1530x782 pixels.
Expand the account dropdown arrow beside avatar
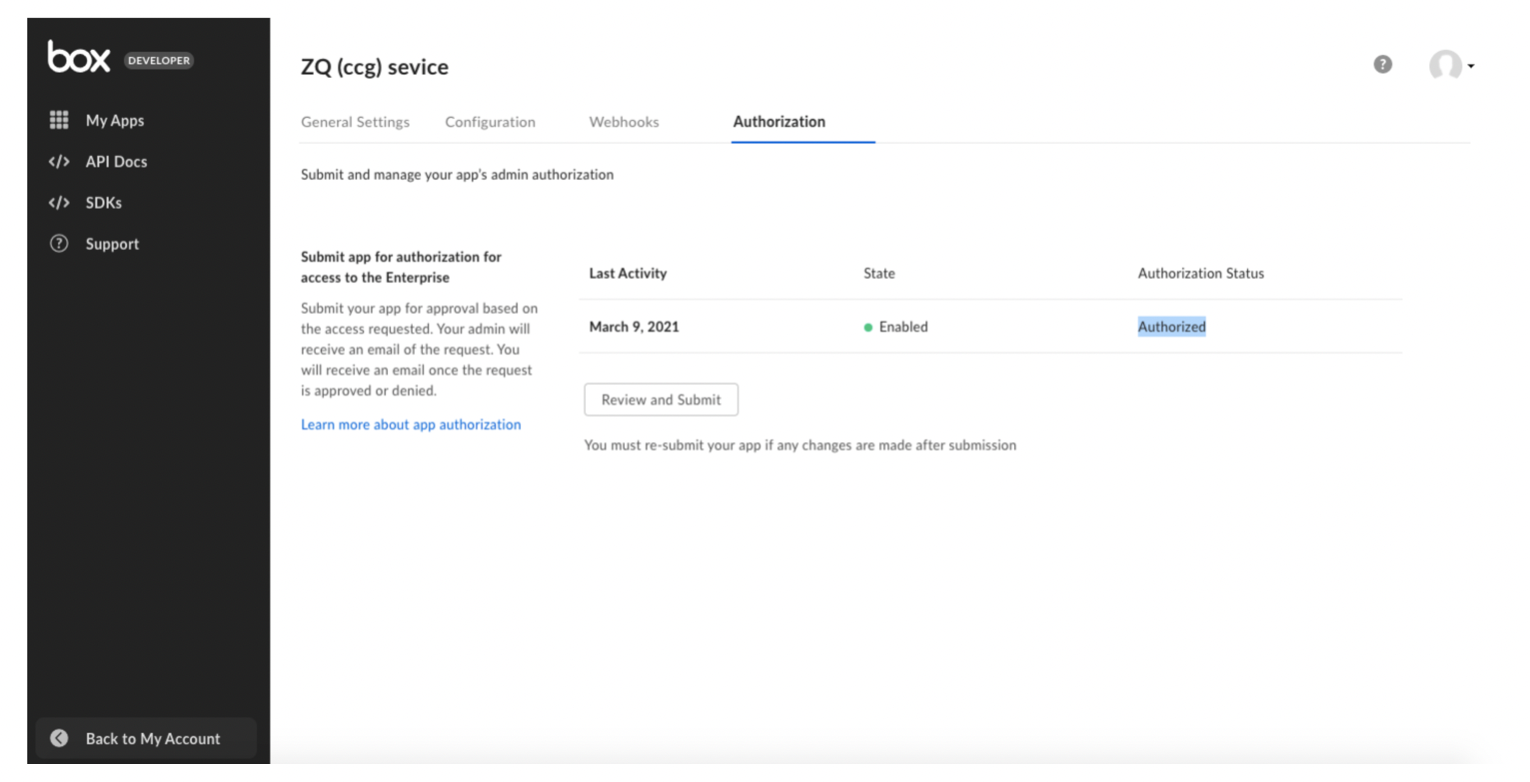point(1471,67)
